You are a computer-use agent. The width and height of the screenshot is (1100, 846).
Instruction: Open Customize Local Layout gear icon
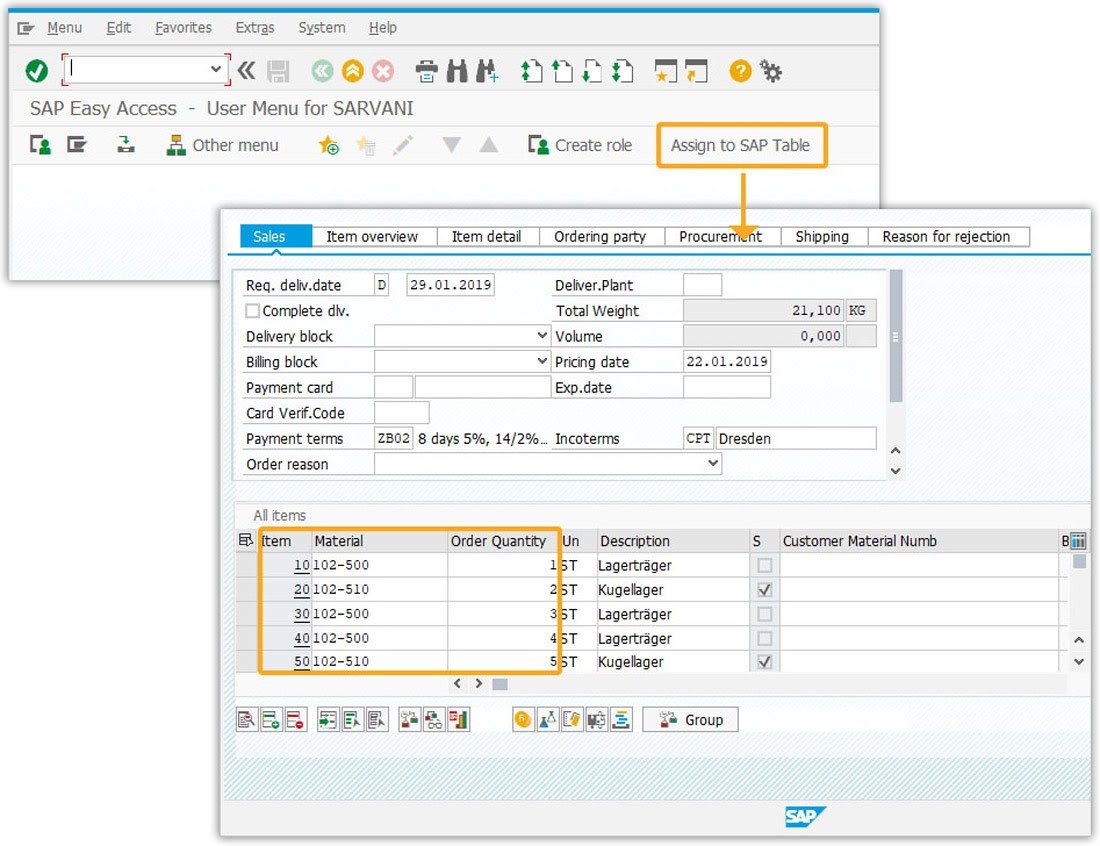[x=771, y=71]
